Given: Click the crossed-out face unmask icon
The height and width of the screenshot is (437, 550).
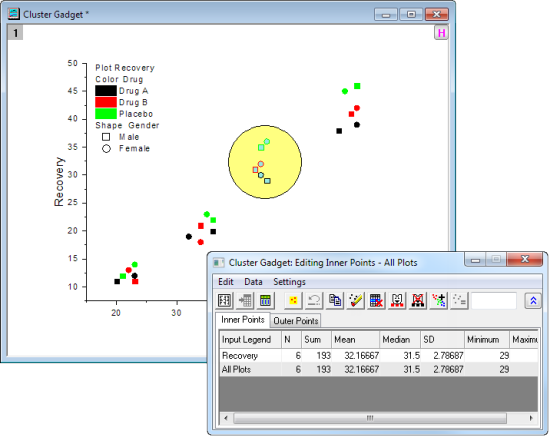Looking at the screenshot, I should (x=417, y=301).
